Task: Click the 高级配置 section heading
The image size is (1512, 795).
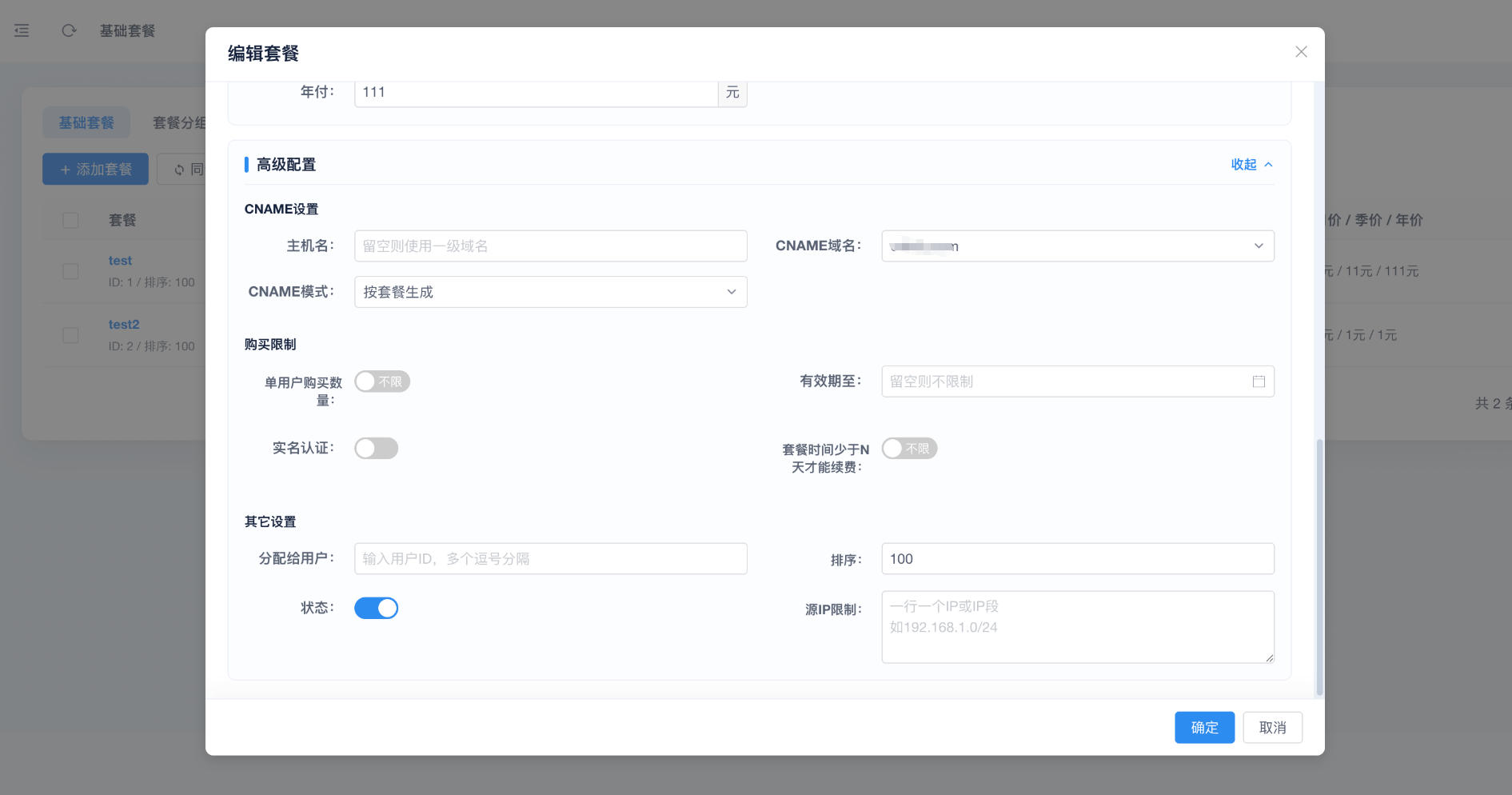Action: click(x=285, y=164)
